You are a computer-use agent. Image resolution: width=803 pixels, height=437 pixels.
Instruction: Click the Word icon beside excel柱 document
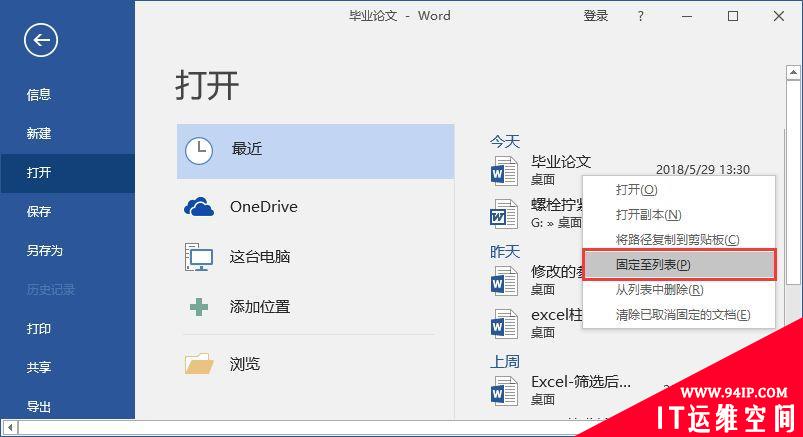point(504,324)
